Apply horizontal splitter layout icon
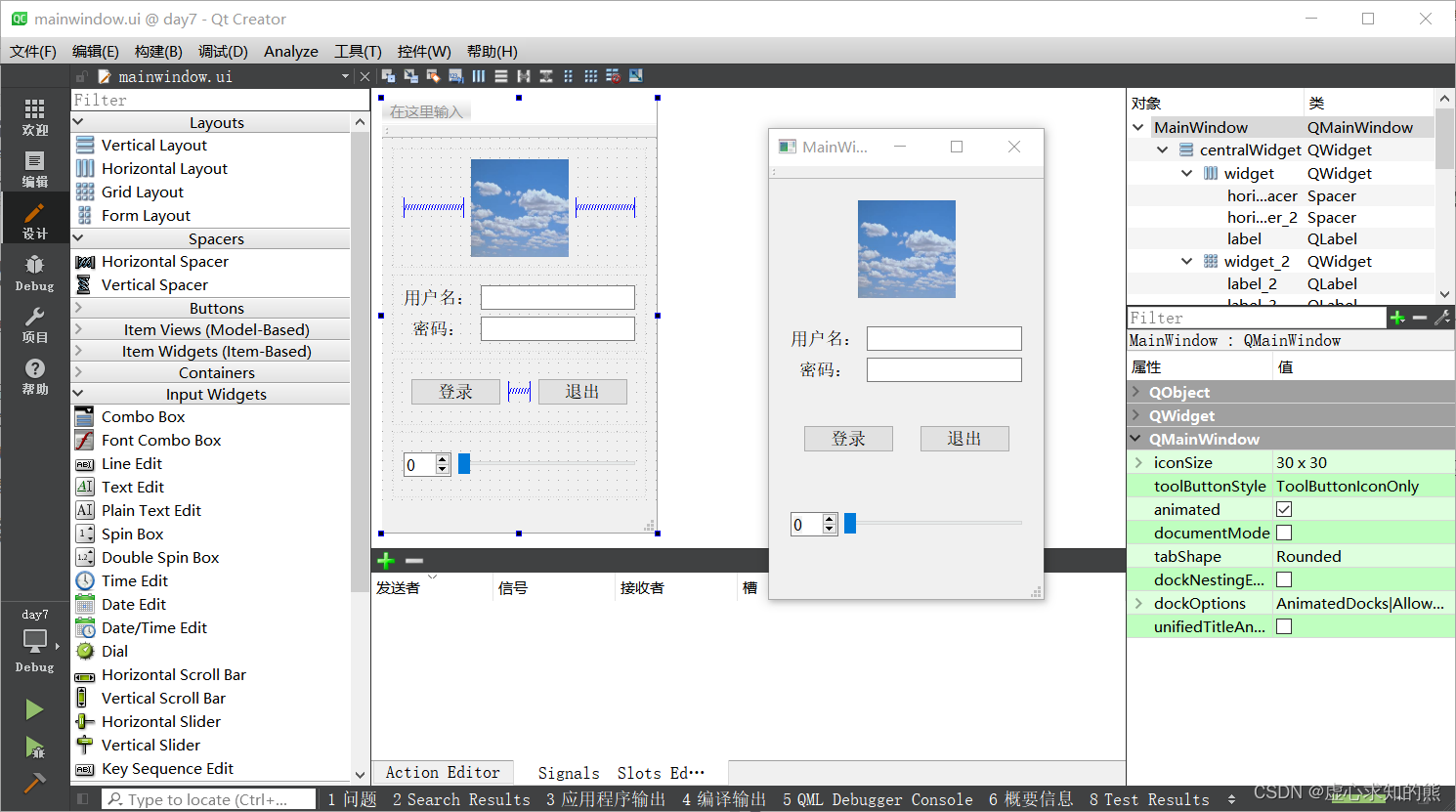 coord(524,76)
